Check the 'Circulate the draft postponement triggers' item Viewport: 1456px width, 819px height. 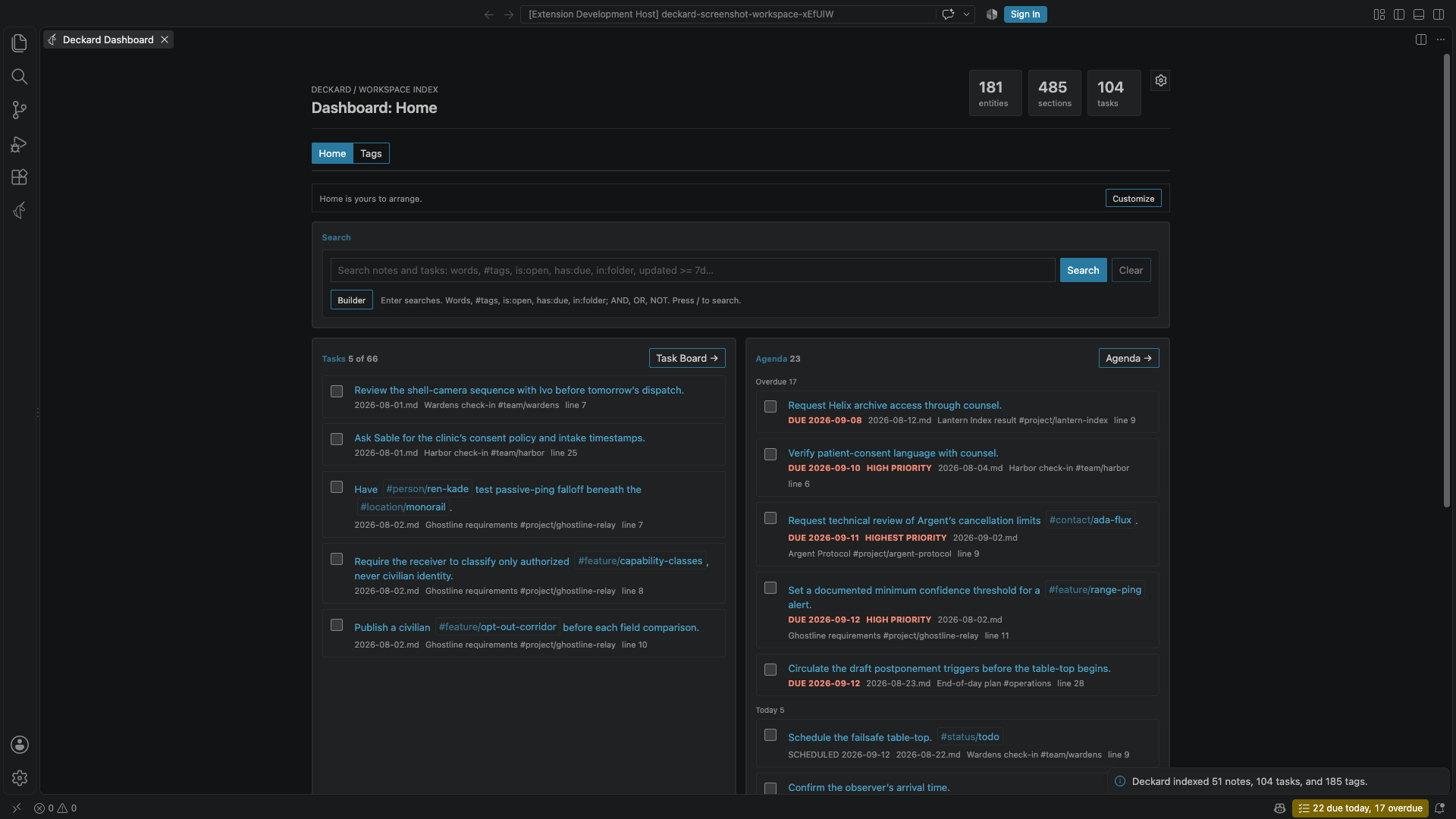[x=770, y=670]
